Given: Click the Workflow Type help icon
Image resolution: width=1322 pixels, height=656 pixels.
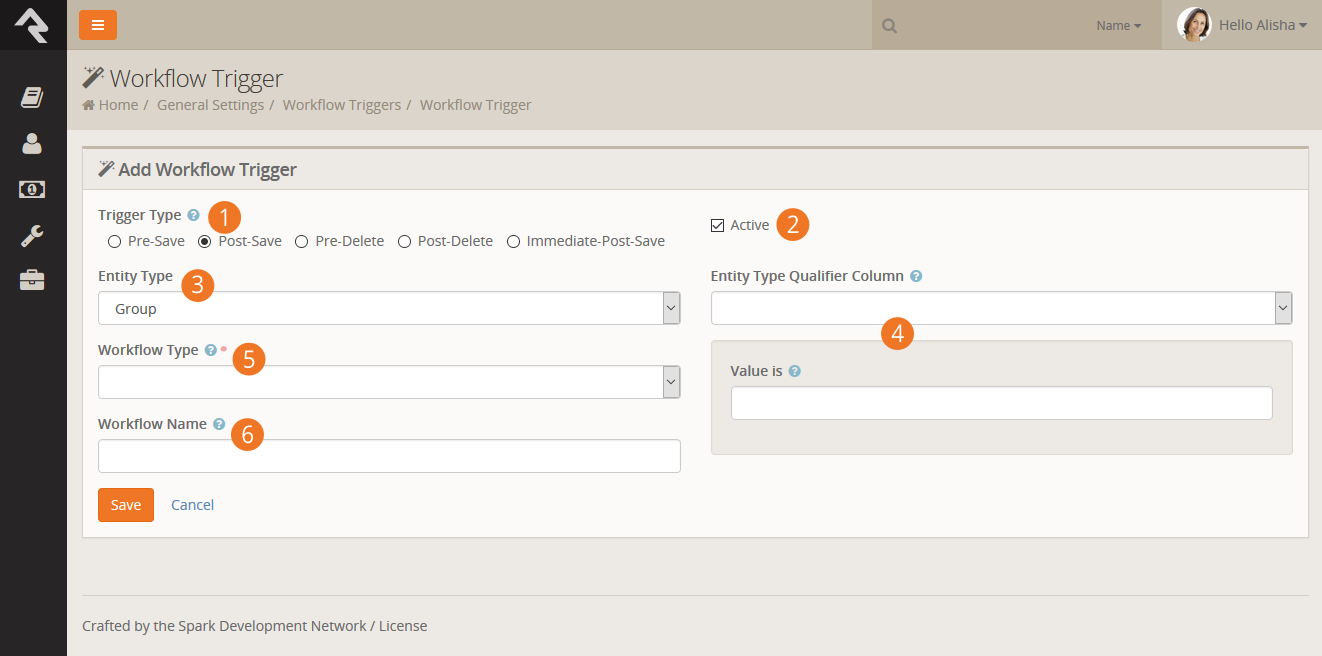Looking at the screenshot, I should (210, 350).
